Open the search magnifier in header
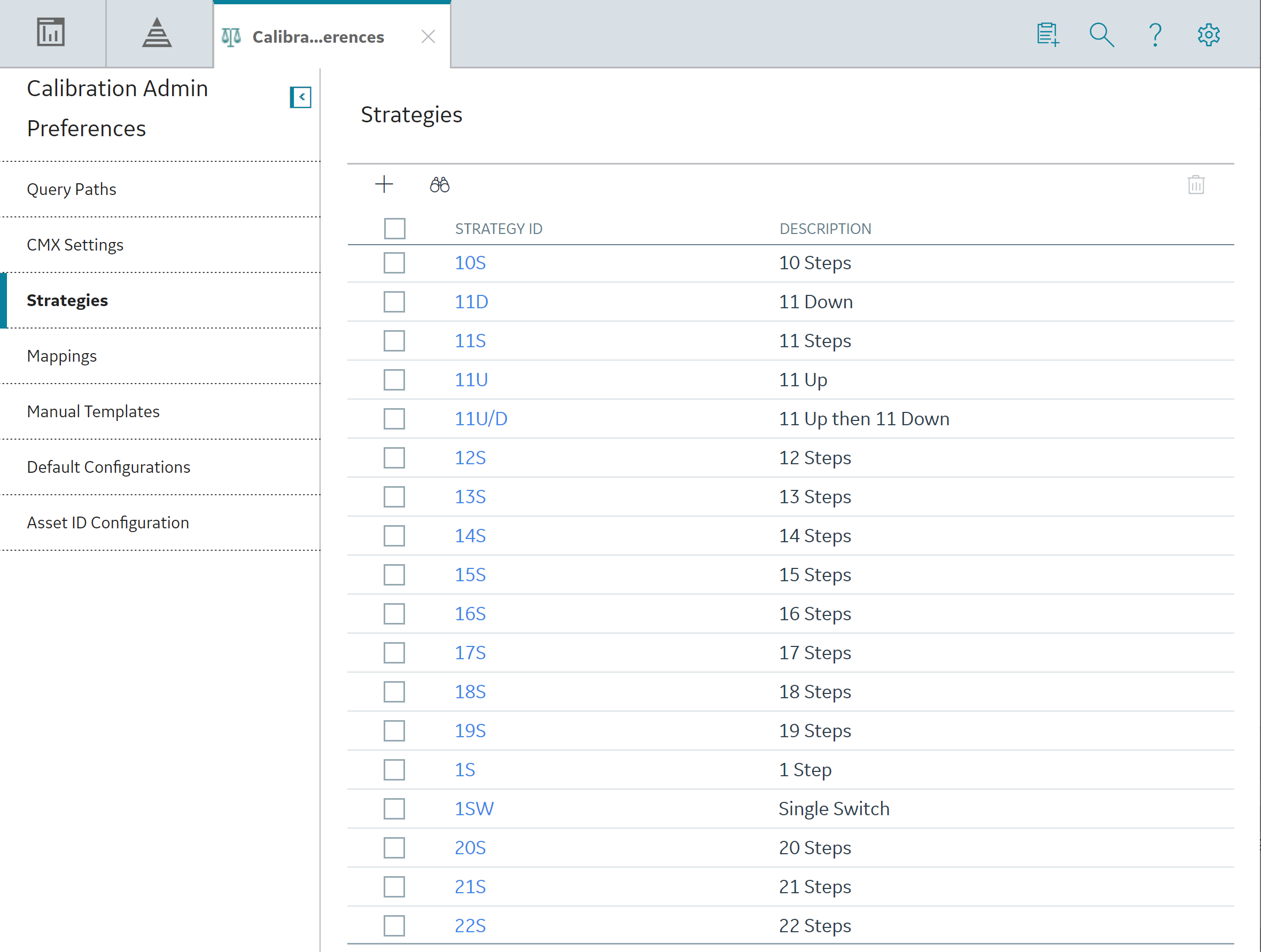Viewport: 1261px width, 952px height. [1101, 35]
